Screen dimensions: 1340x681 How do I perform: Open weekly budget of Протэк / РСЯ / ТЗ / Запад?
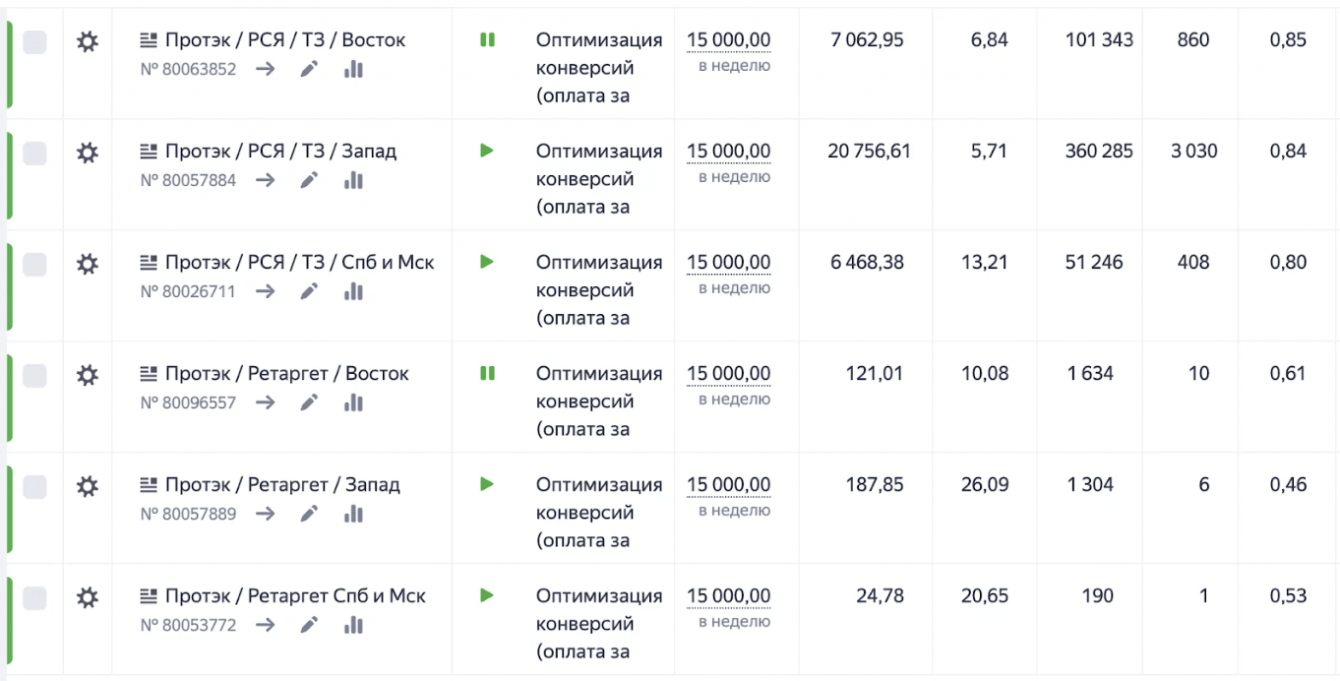click(728, 152)
